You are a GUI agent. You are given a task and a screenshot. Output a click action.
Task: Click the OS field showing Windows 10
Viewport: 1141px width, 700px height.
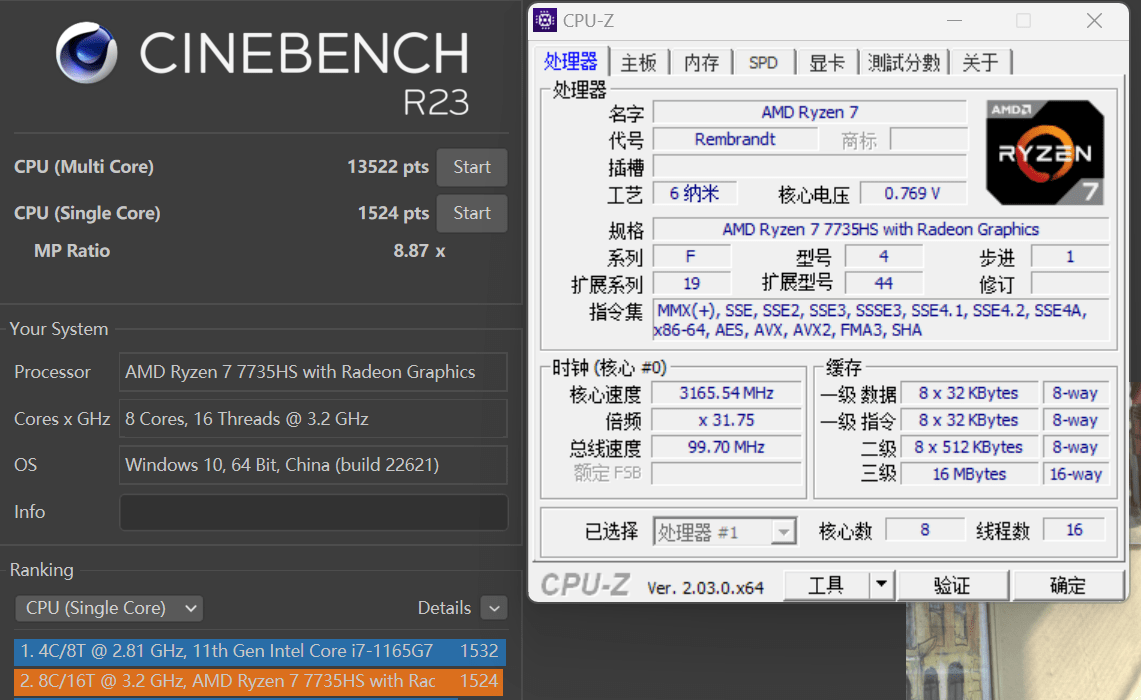[x=314, y=465]
